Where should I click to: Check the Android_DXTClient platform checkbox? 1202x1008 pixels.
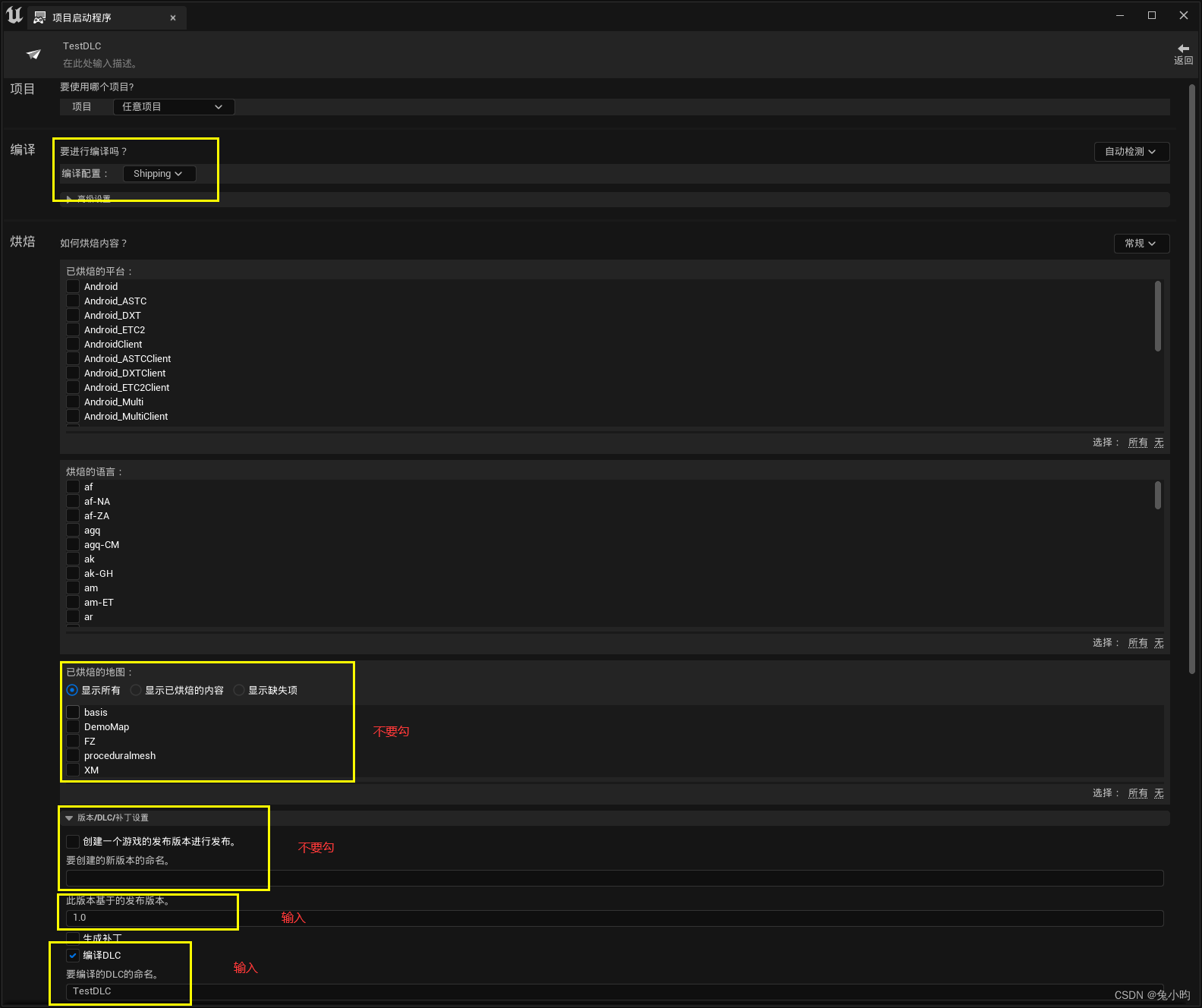point(73,373)
